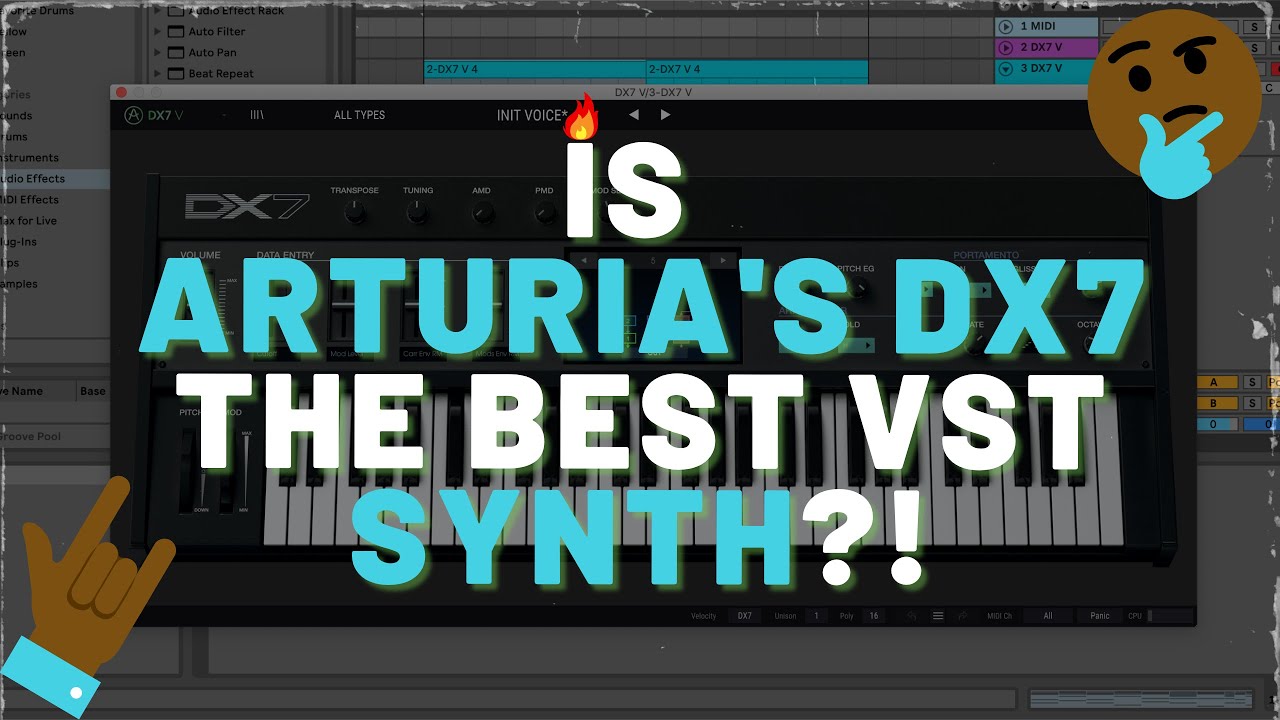Select the return track B header
Image resolution: width=1280 pixels, height=720 pixels.
(1215, 403)
